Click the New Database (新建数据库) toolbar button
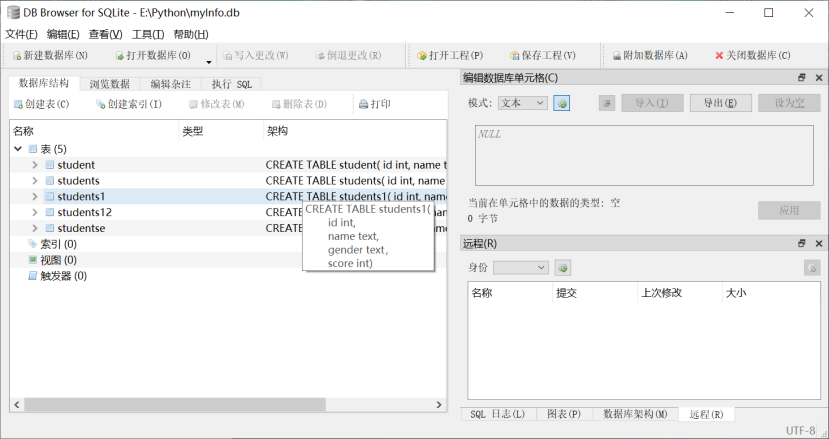 point(50,56)
